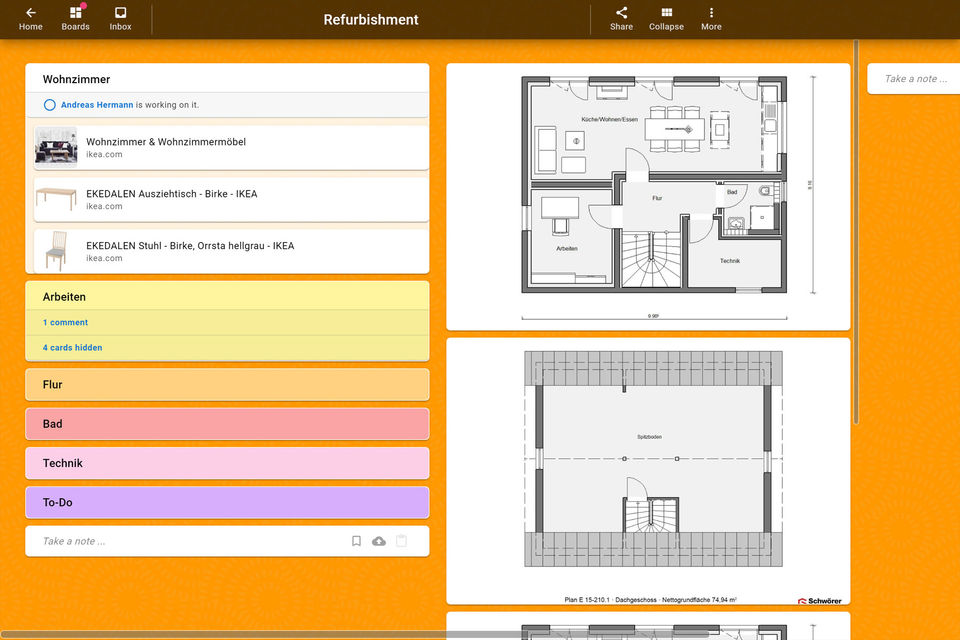Show the 4 cards hidden in Arbeiten
This screenshot has height=640, width=960.
tap(72, 347)
